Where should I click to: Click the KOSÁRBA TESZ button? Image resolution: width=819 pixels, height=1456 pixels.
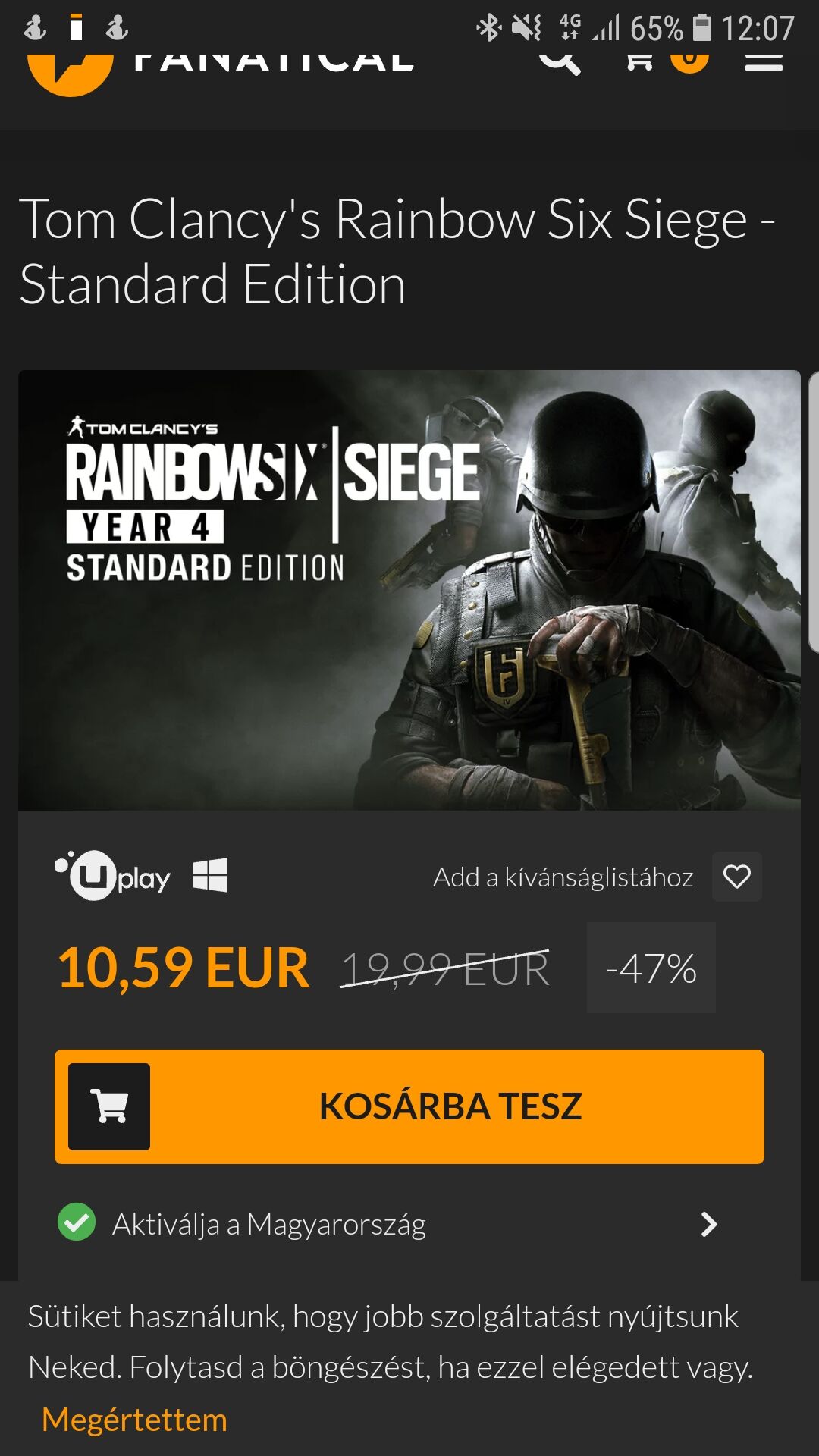(x=409, y=1106)
